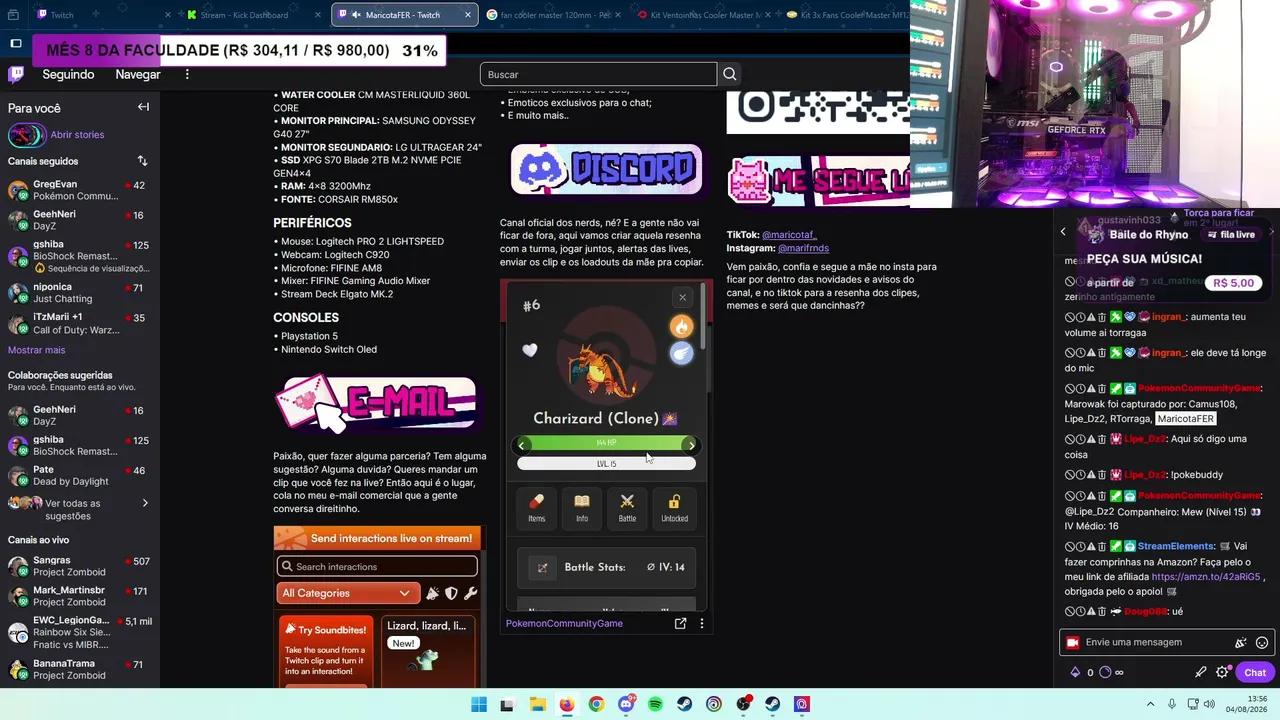
Task: Open PokemonCommunityGame extension options menu
Action: click(702, 623)
